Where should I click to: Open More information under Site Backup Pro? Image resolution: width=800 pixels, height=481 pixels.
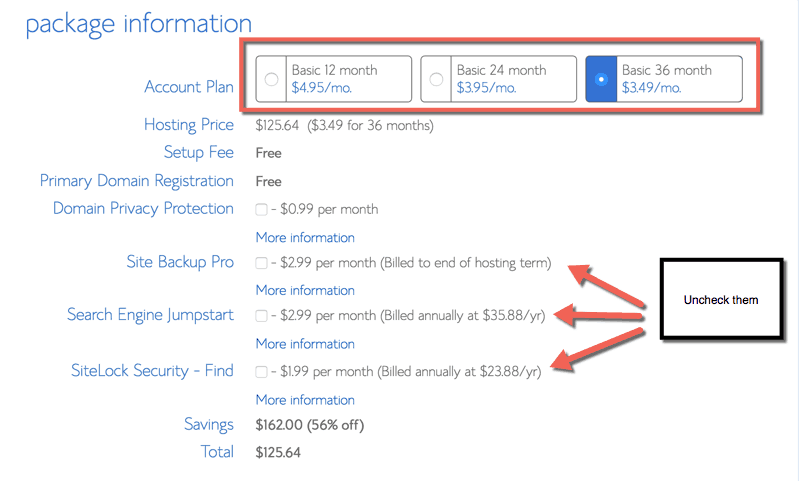[x=305, y=290]
